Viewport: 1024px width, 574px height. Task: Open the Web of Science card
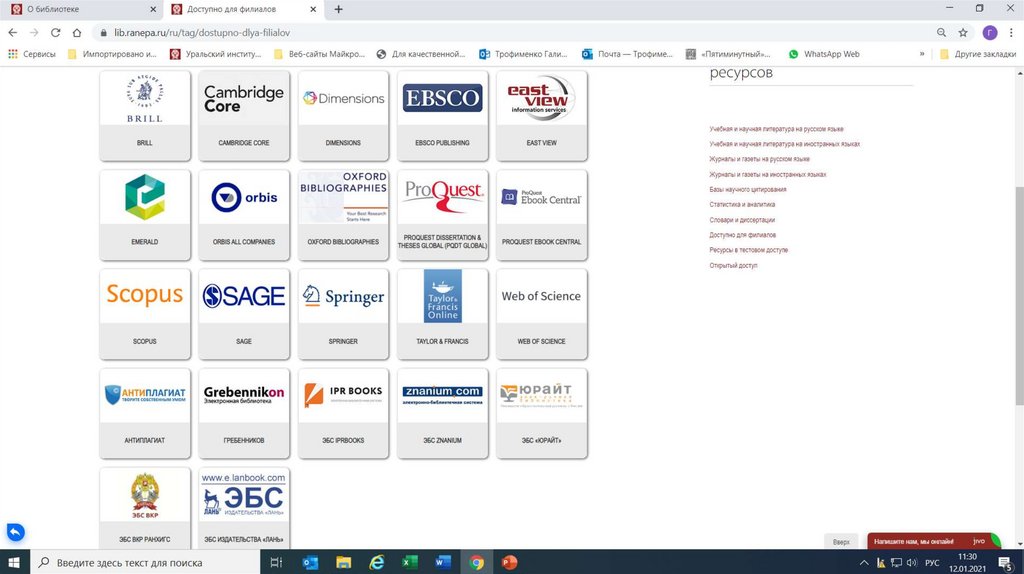(541, 314)
